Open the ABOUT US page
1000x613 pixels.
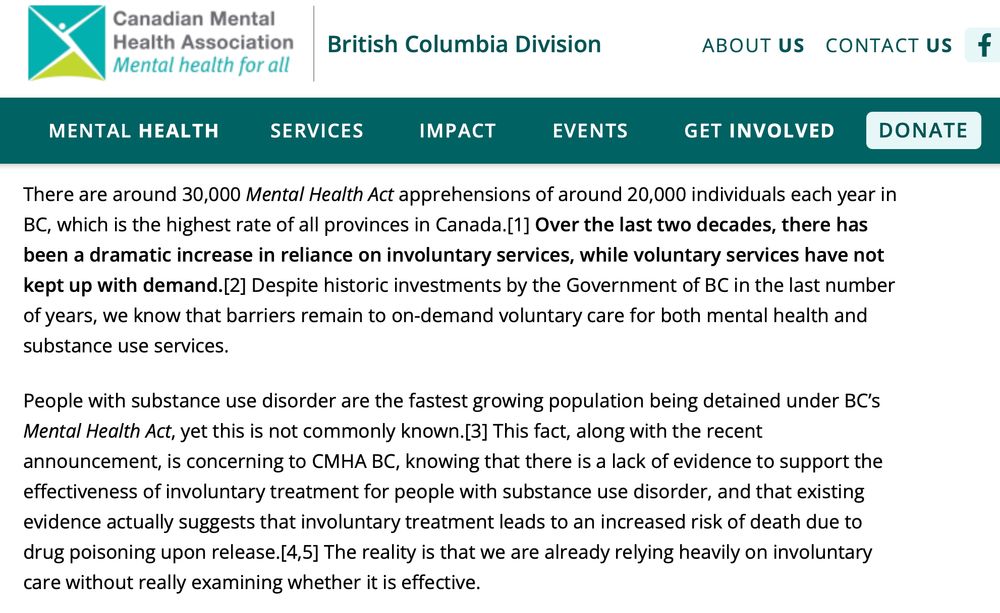click(x=753, y=45)
